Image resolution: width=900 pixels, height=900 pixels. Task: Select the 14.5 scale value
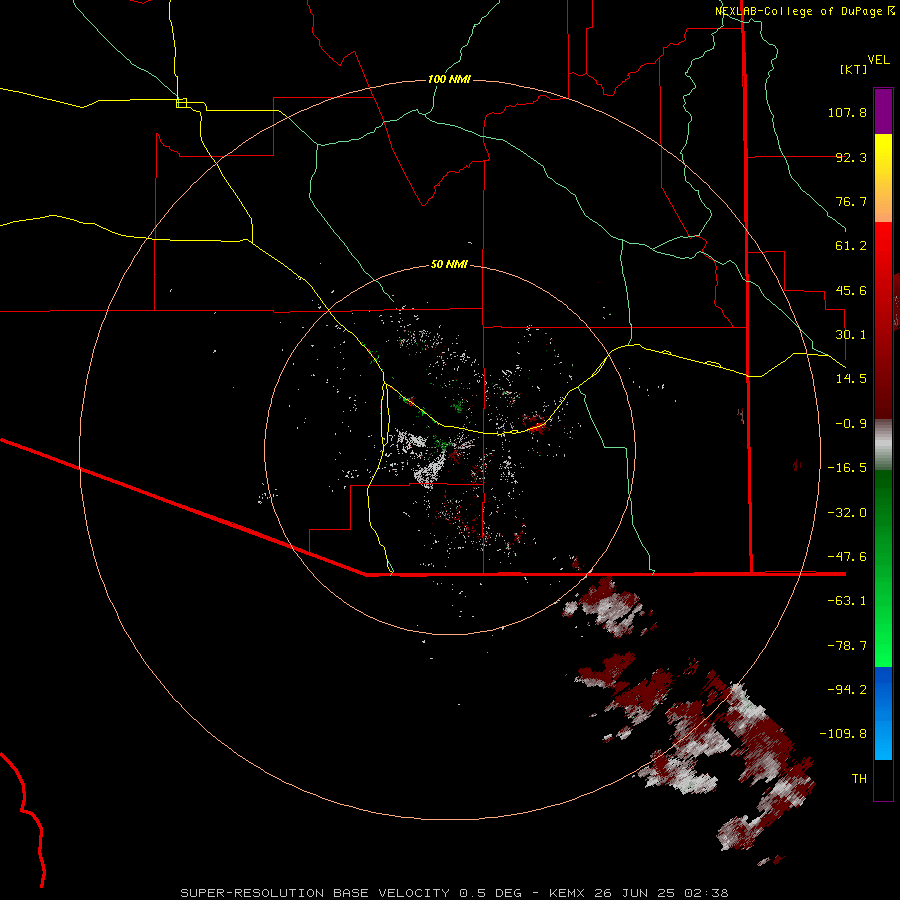[851, 379]
